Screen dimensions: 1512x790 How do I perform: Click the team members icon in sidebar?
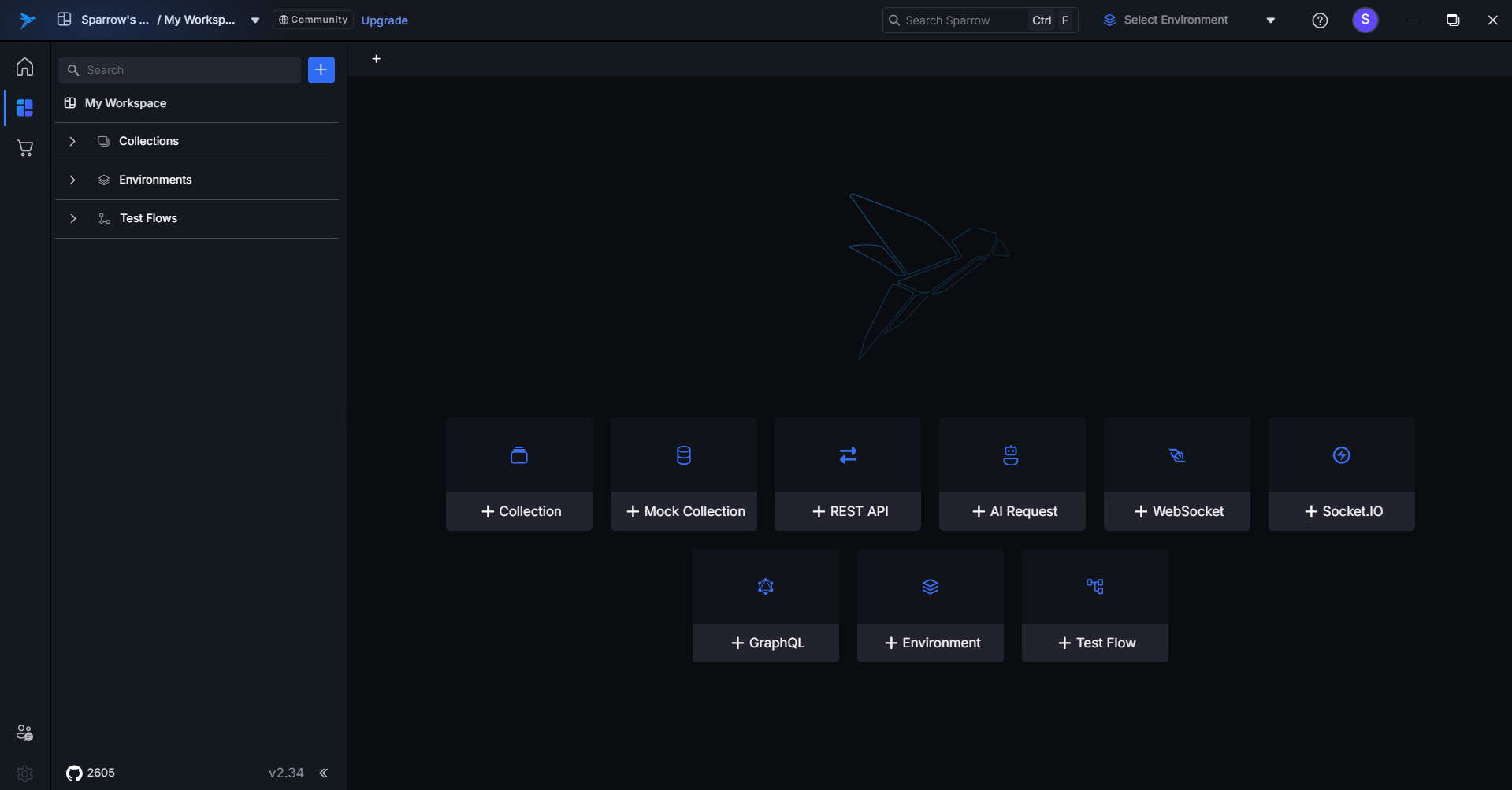[24, 733]
